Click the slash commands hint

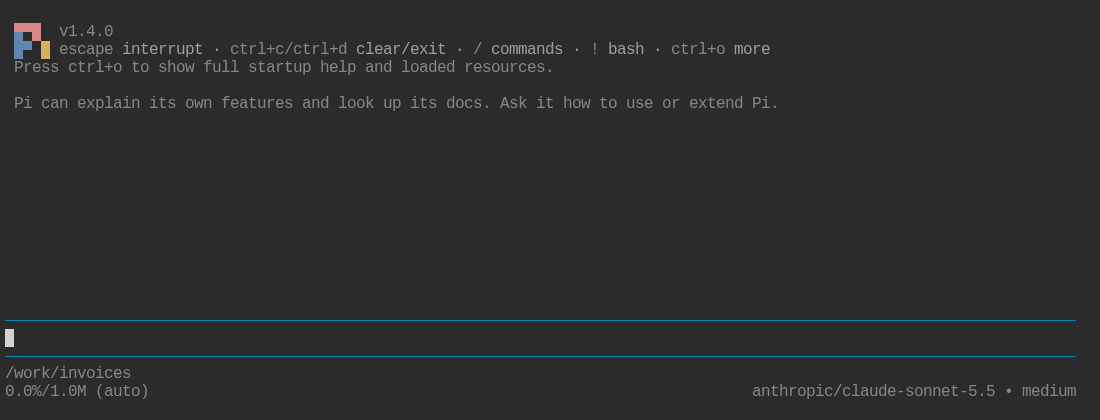point(518,50)
